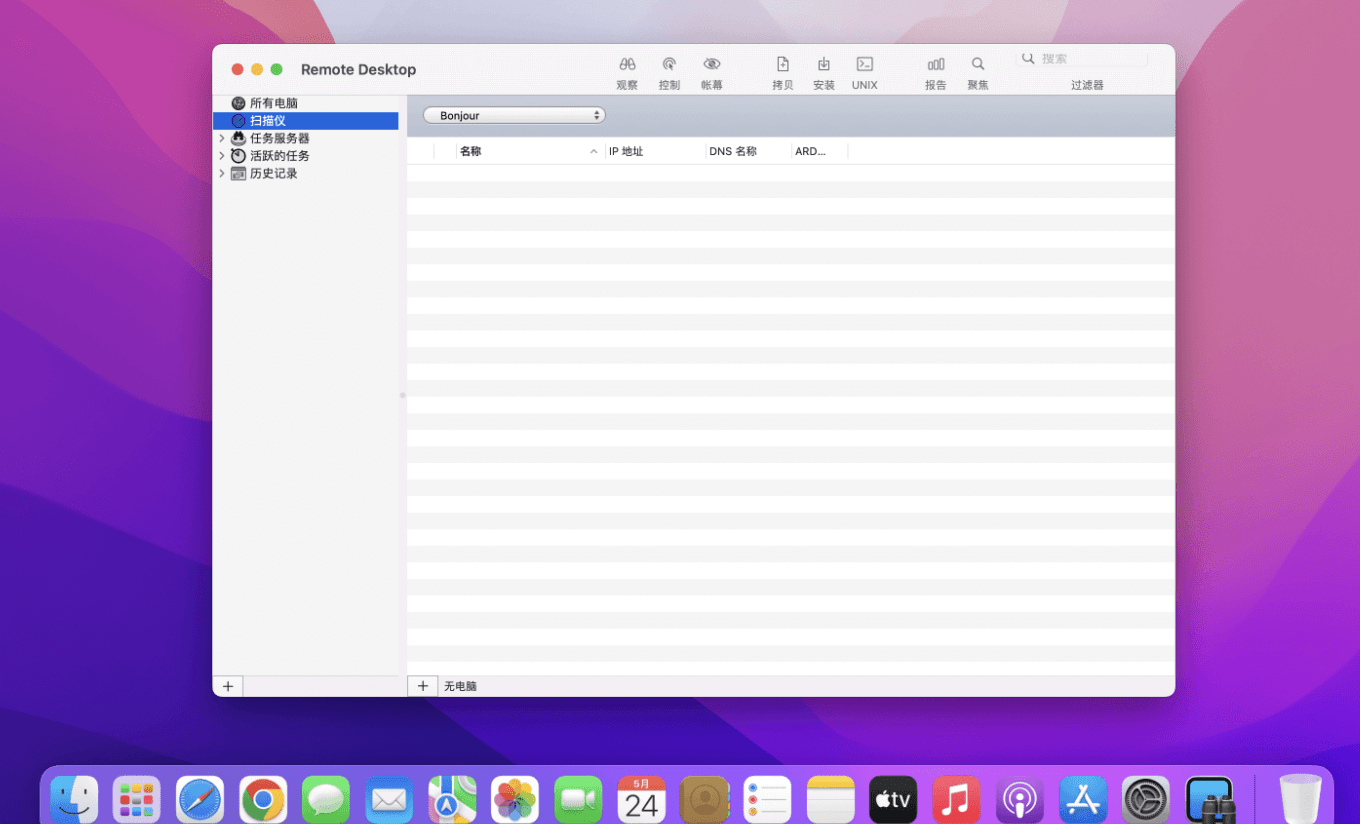
Task: Click the Copy (拷贝) toolbar icon
Action: 782,65
